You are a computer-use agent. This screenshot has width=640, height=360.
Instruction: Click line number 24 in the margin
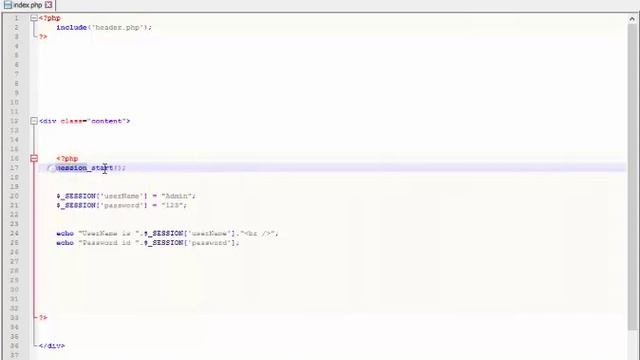15,233
